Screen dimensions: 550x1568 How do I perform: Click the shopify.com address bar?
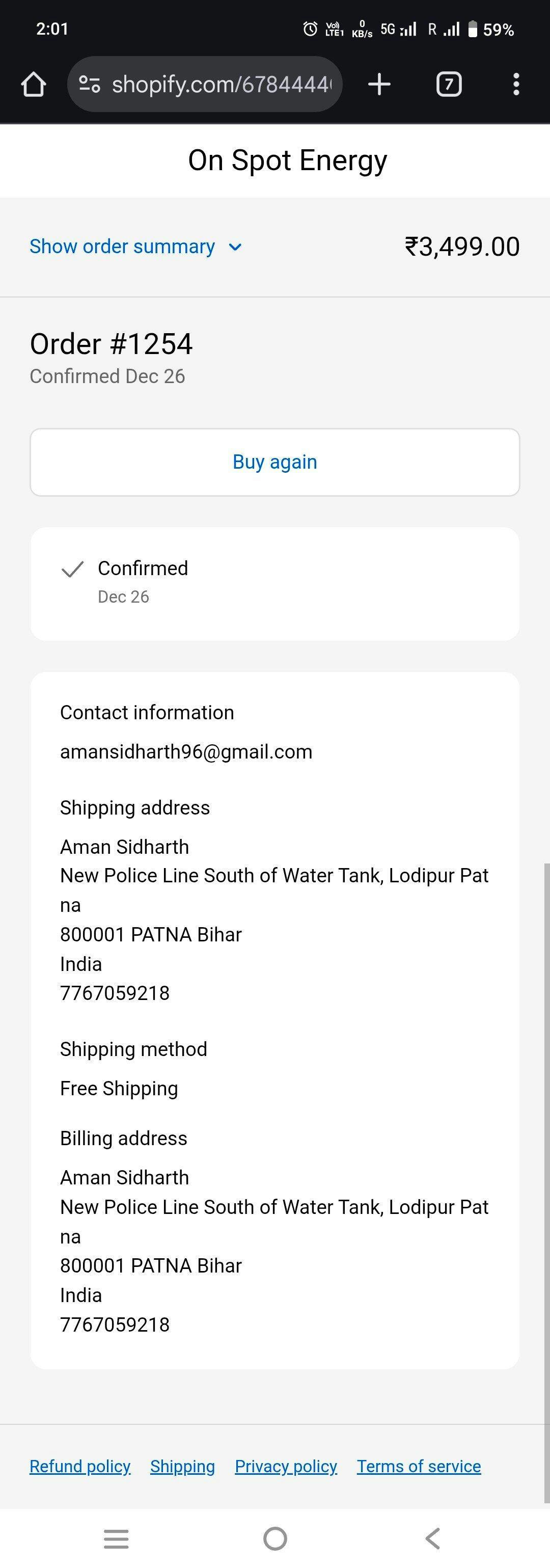222,84
